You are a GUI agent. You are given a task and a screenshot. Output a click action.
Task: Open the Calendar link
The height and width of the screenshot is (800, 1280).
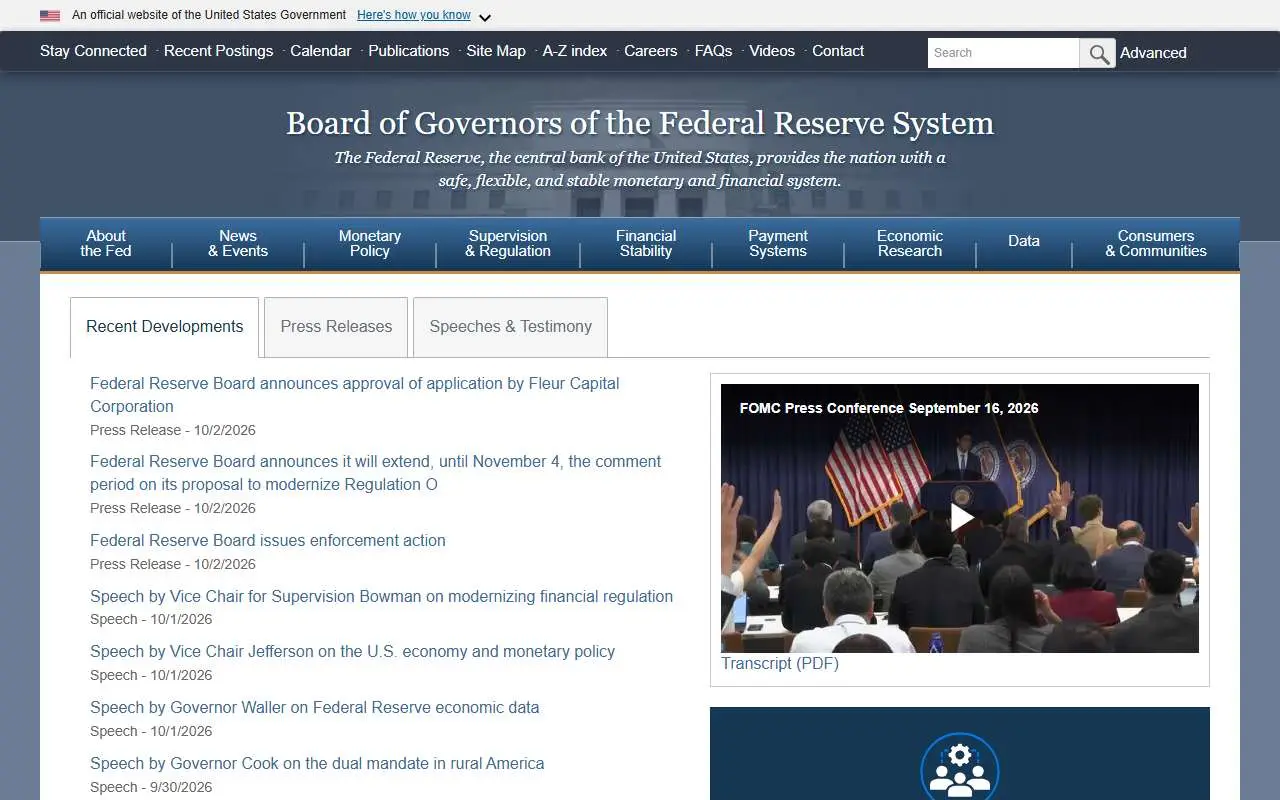pyautogui.click(x=320, y=51)
